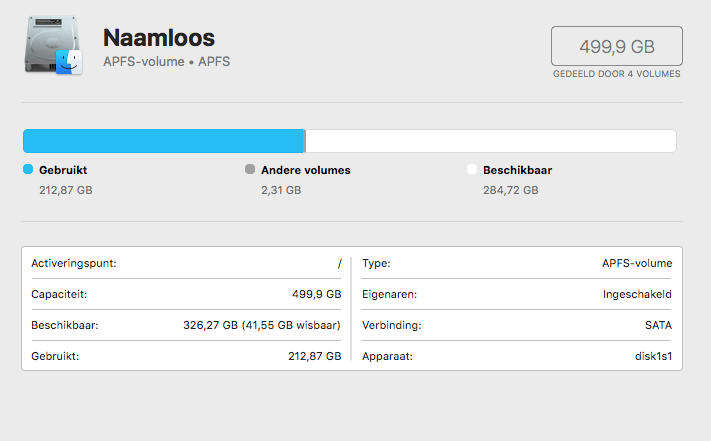
Task: Click the '/' mount point value
Action: click(339, 263)
